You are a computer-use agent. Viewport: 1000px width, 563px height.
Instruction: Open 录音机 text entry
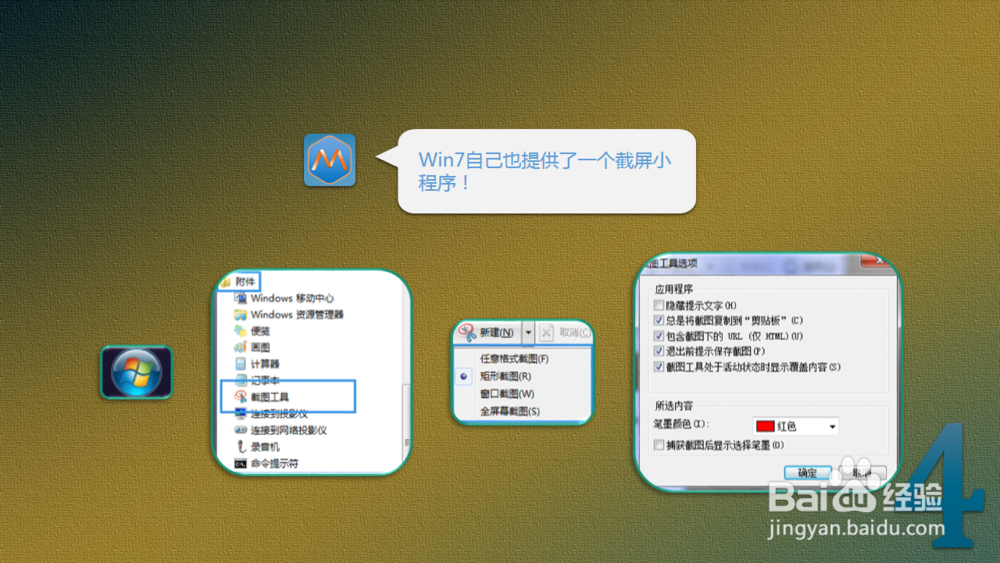point(265,447)
